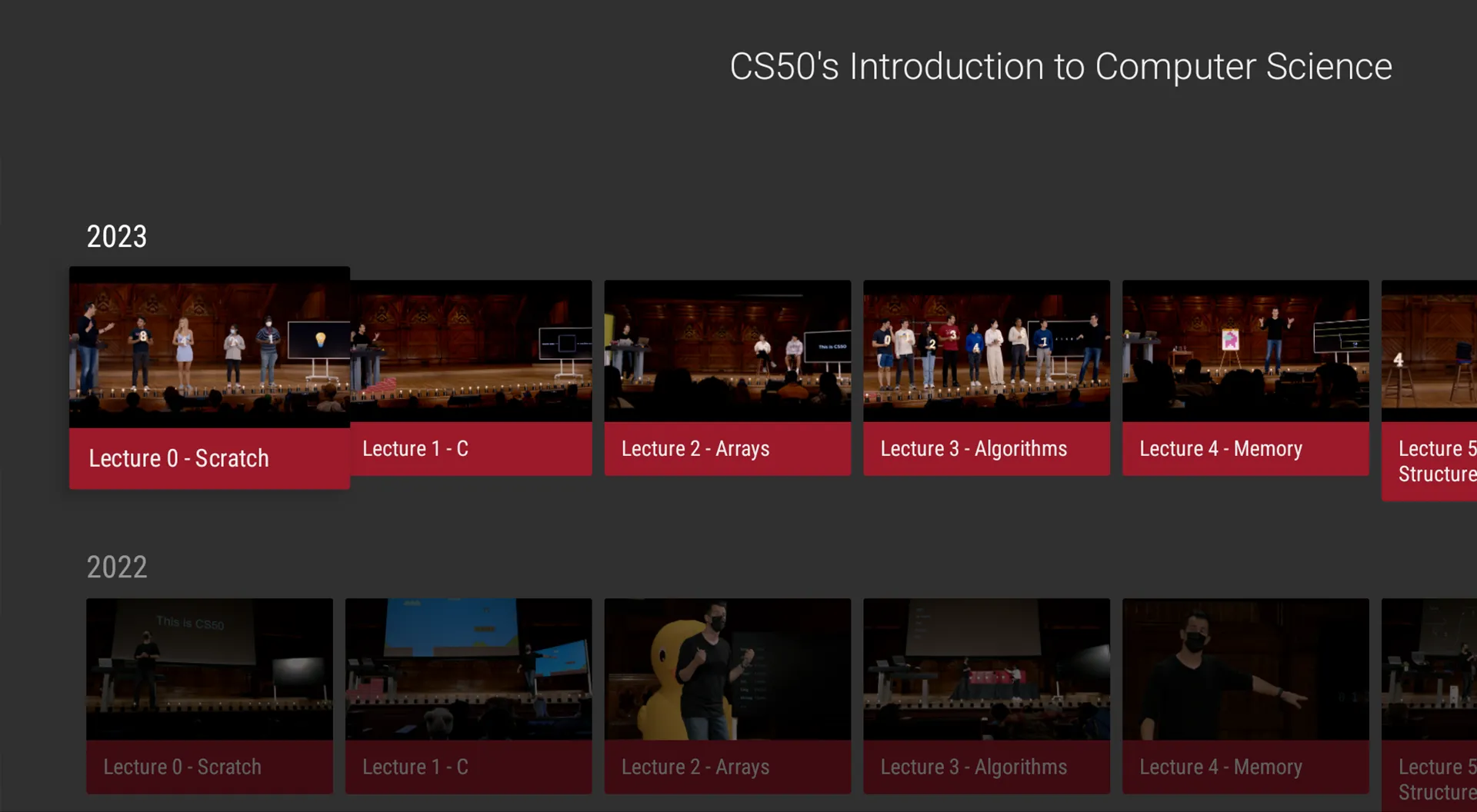This screenshot has width=1477, height=812.
Task: Open 2022 Lecture 2 - Arrays duck thumbnail
Action: pyautogui.click(x=728, y=669)
